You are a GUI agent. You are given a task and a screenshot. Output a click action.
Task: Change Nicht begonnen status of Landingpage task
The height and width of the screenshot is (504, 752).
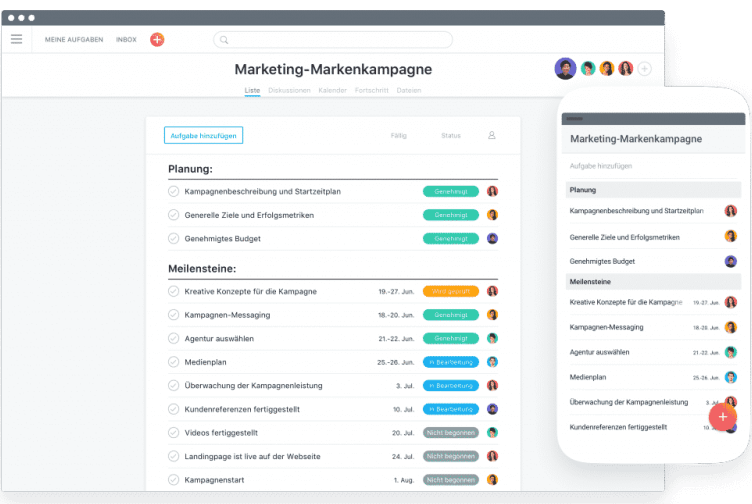[x=451, y=456]
